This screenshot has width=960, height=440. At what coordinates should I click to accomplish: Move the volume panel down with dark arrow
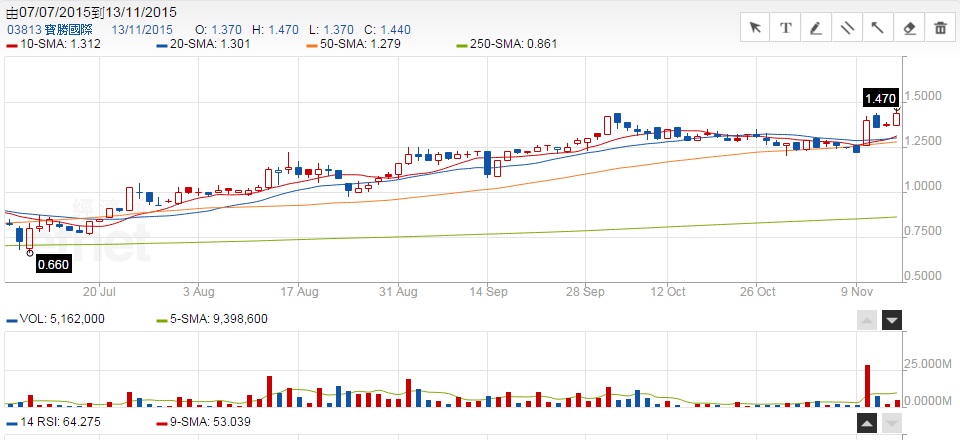[x=892, y=320]
